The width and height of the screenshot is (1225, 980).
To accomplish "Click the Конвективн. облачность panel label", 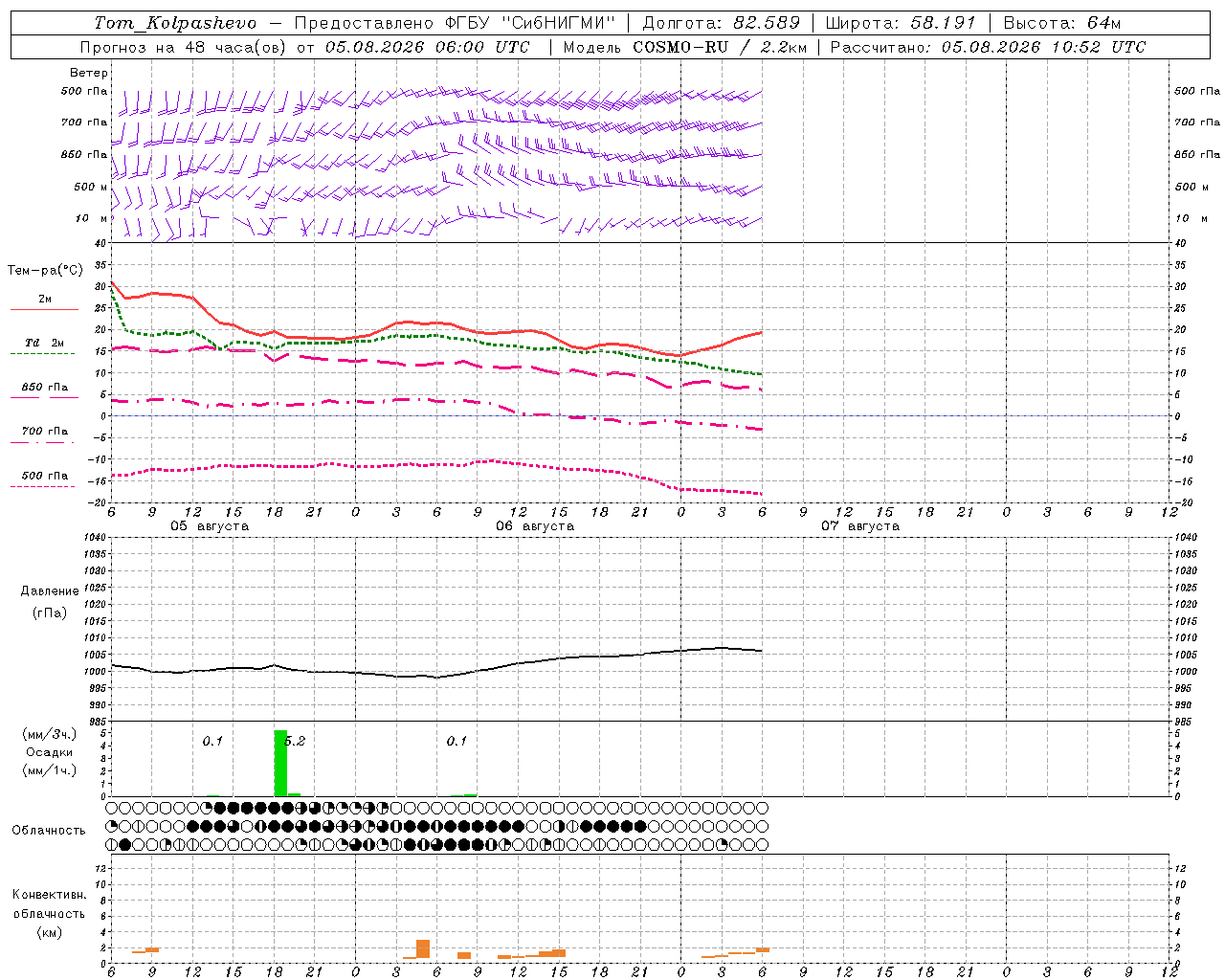I will [49, 913].
